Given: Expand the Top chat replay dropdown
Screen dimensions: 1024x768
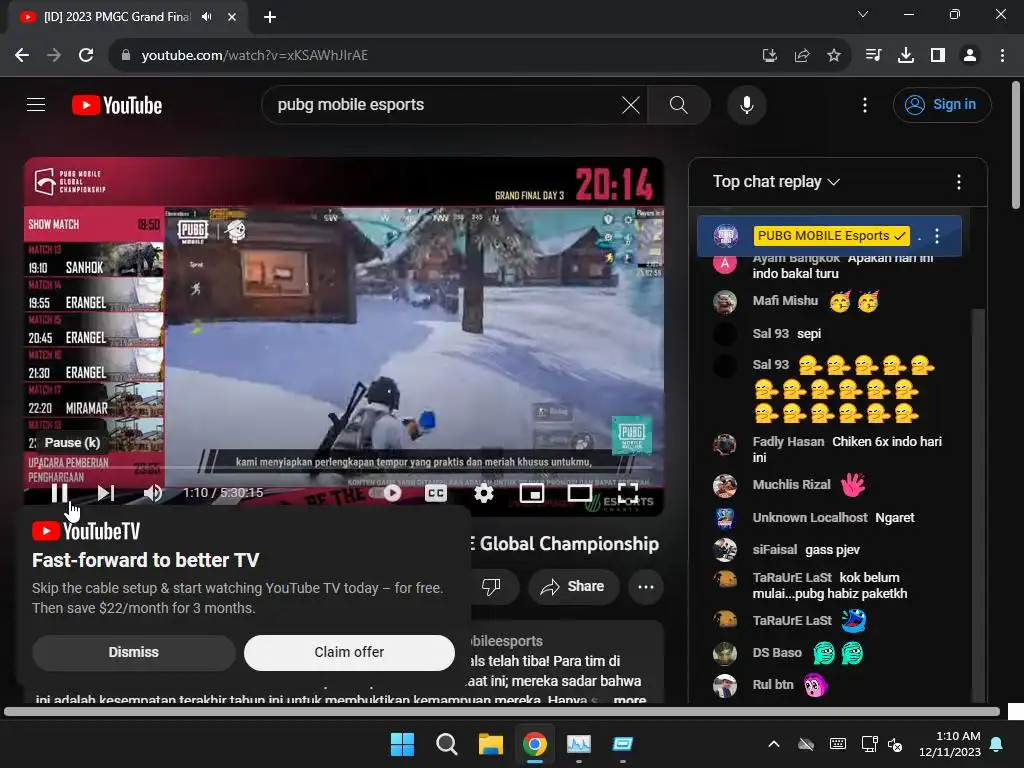Looking at the screenshot, I should (776, 182).
